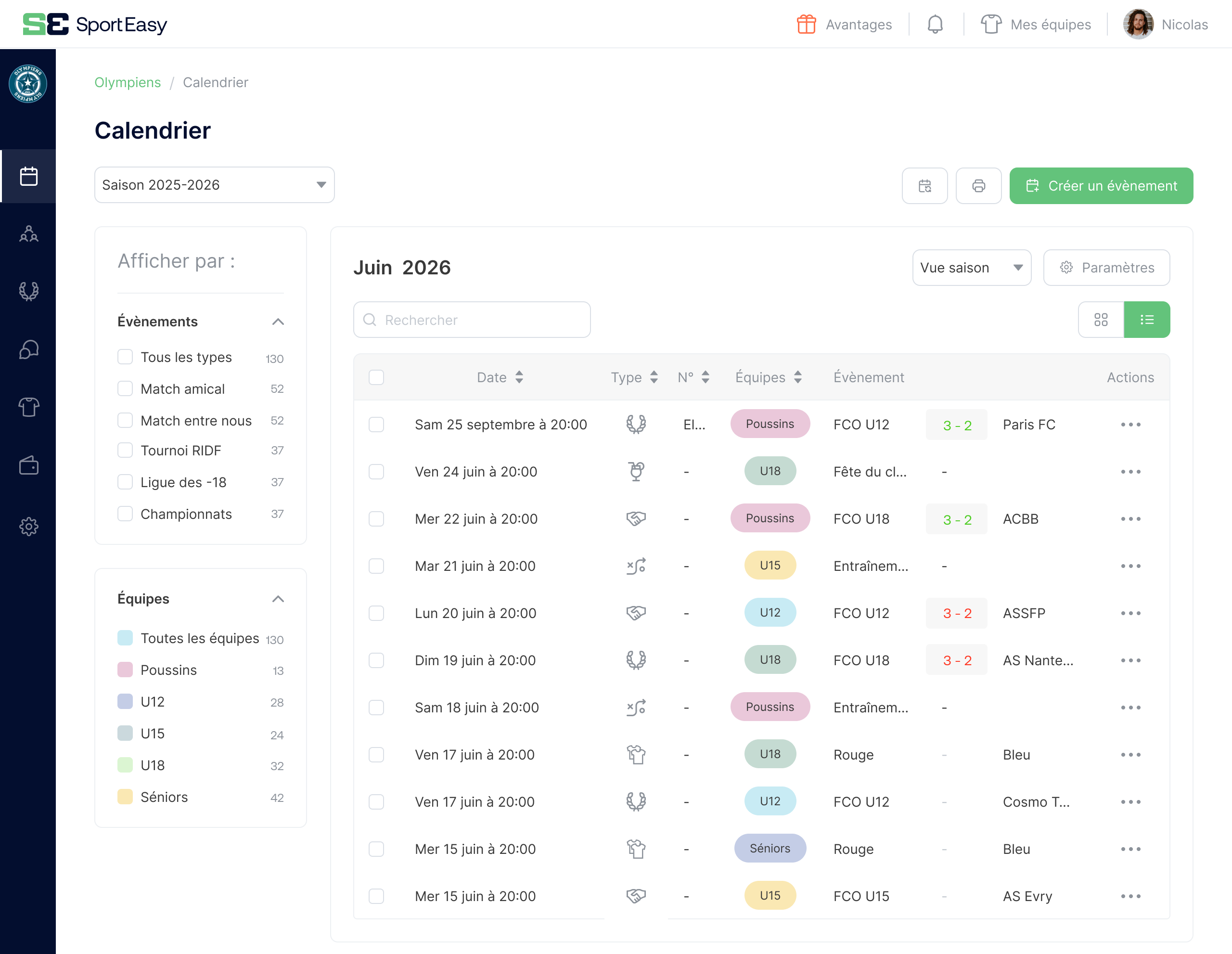Click the print button icon

click(978, 186)
